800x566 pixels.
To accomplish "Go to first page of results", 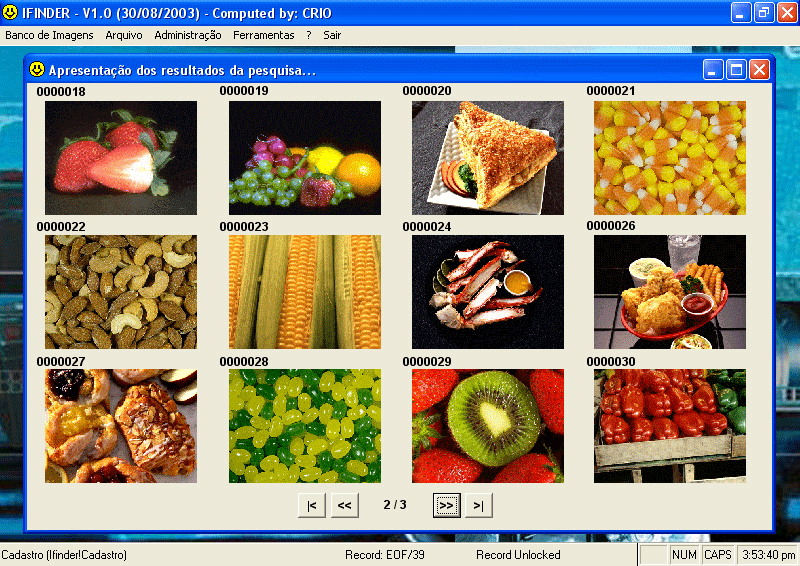I will coord(311,506).
